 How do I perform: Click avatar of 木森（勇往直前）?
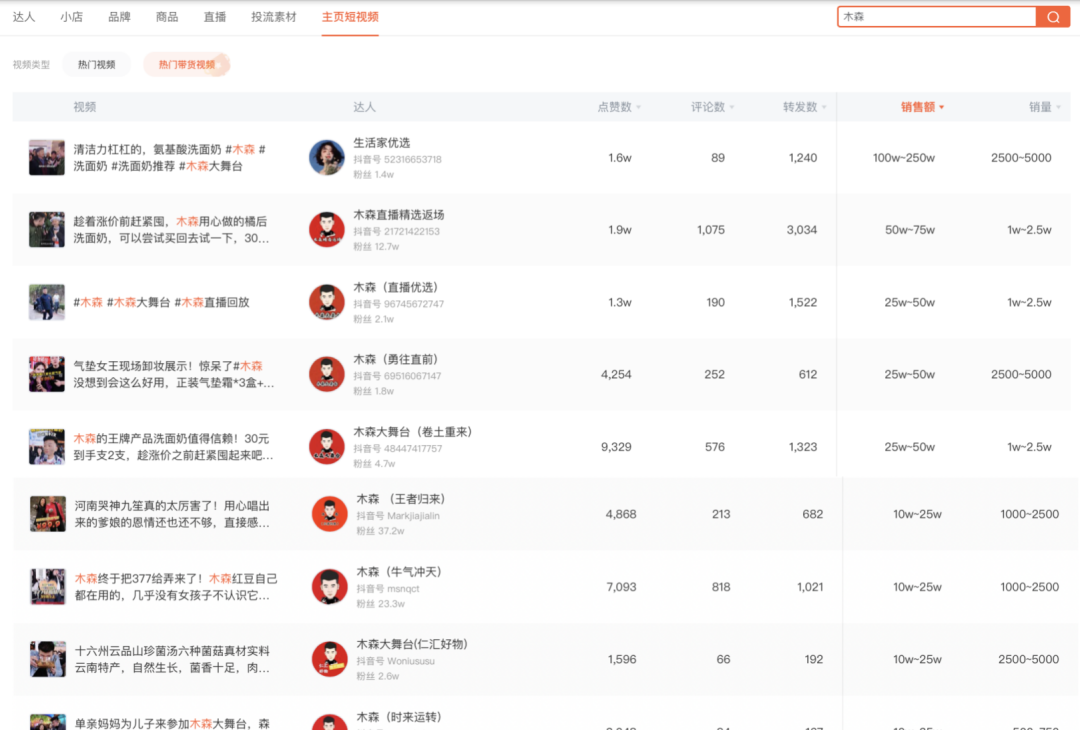[x=326, y=374]
